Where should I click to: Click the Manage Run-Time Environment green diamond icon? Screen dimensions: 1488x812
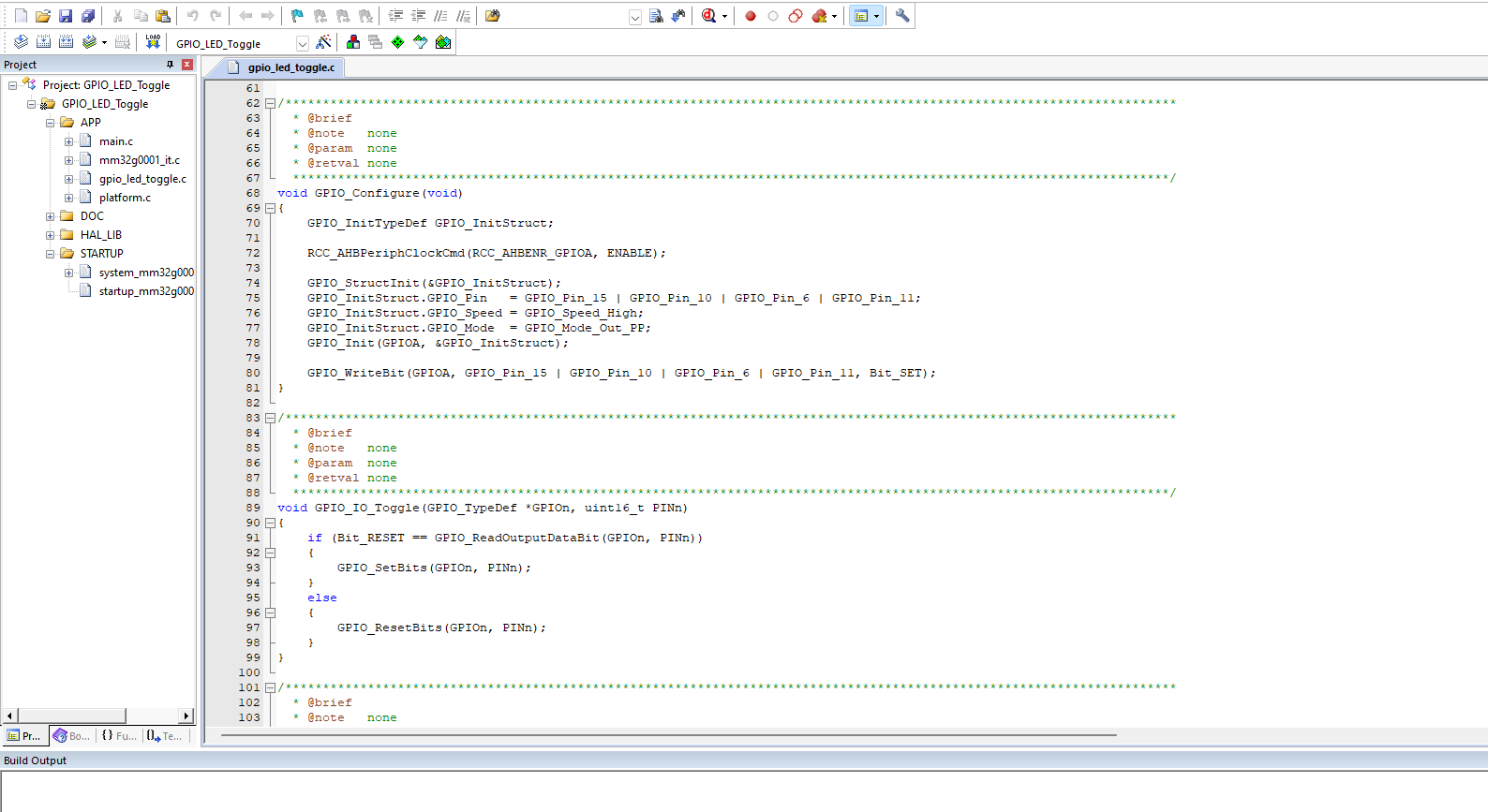point(398,42)
